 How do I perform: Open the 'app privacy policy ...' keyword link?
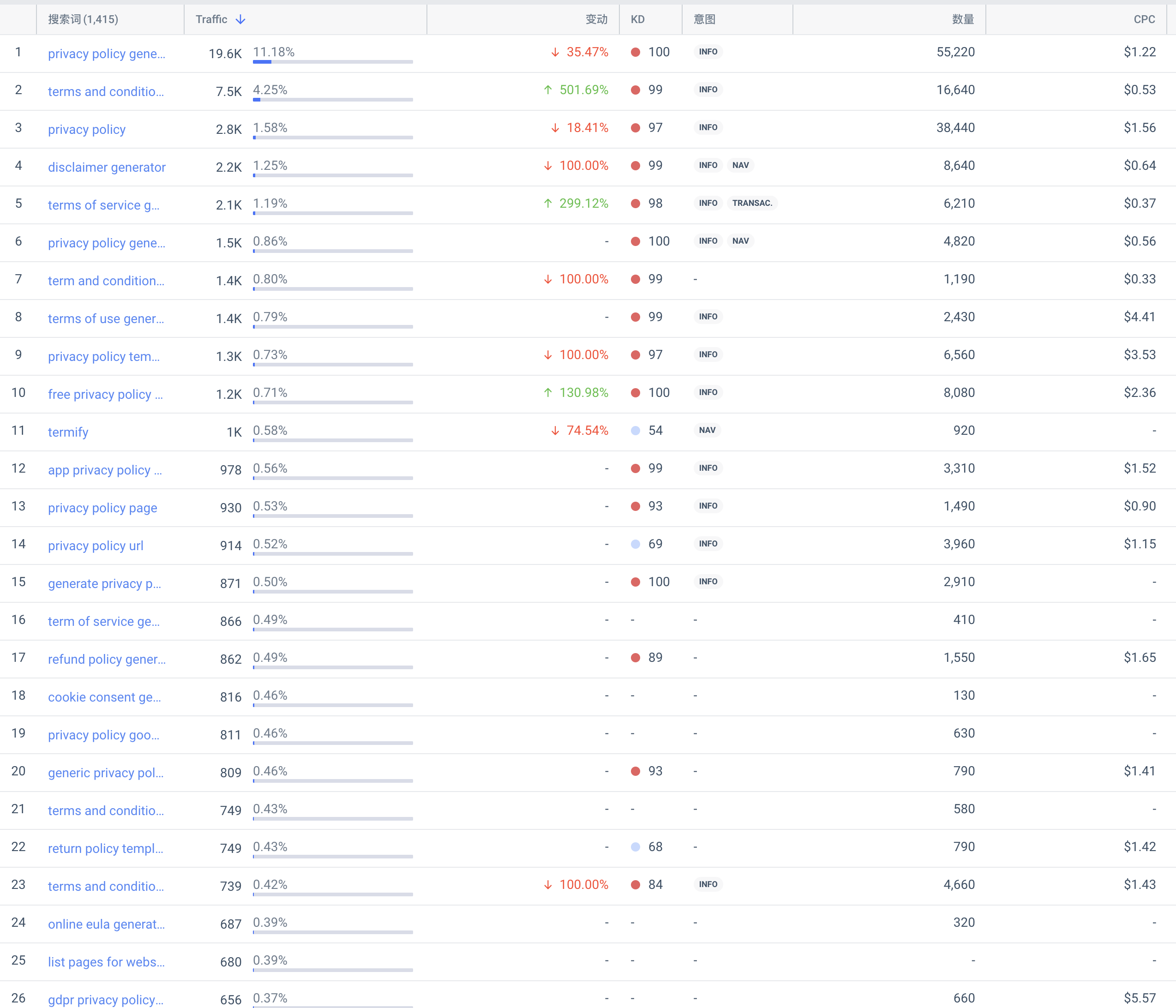pos(105,470)
